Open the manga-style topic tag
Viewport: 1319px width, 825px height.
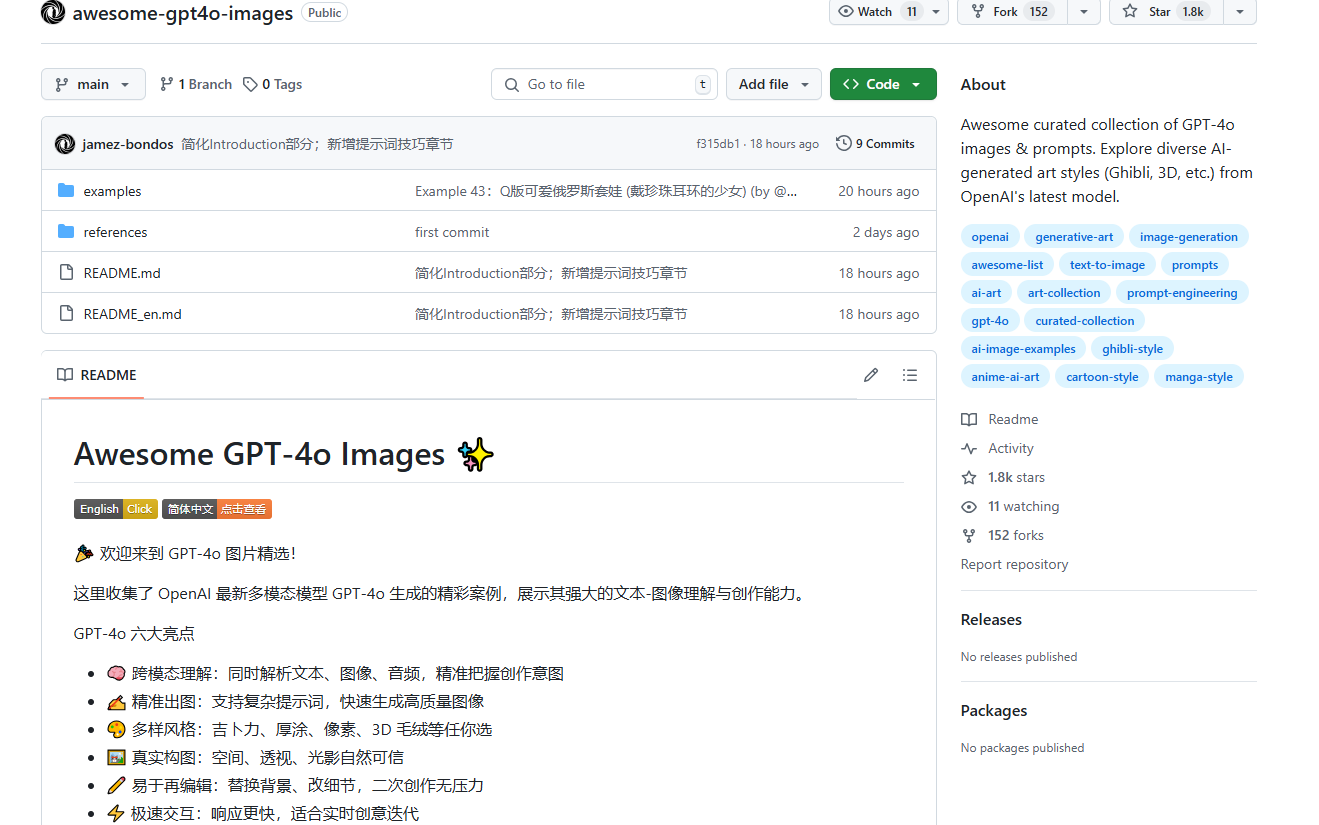pos(1199,377)
